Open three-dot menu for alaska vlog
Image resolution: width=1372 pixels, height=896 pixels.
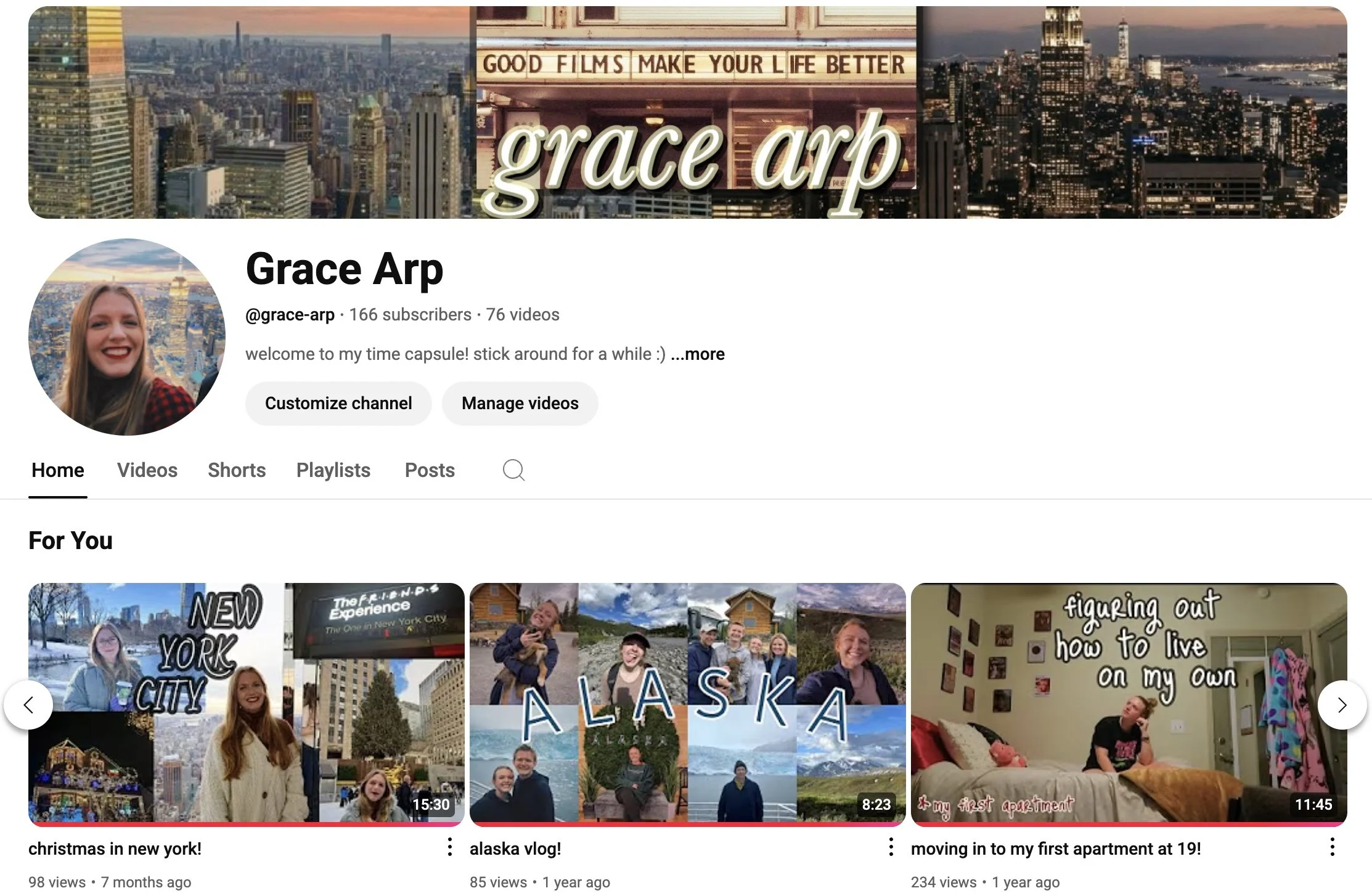coord(891,847)
